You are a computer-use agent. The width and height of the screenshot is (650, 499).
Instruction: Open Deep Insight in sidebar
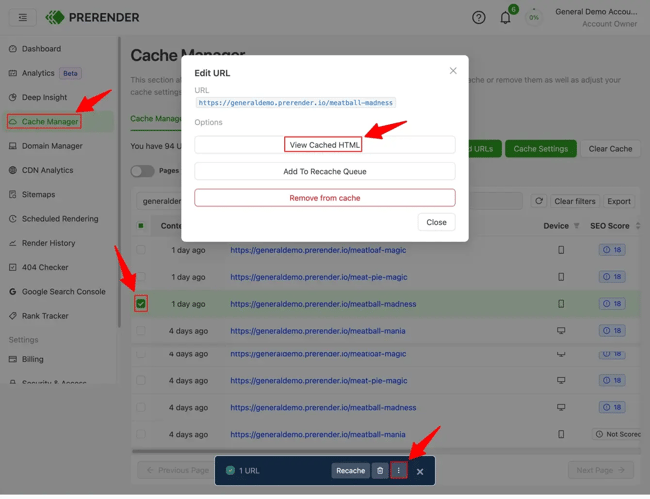point(38,97)
